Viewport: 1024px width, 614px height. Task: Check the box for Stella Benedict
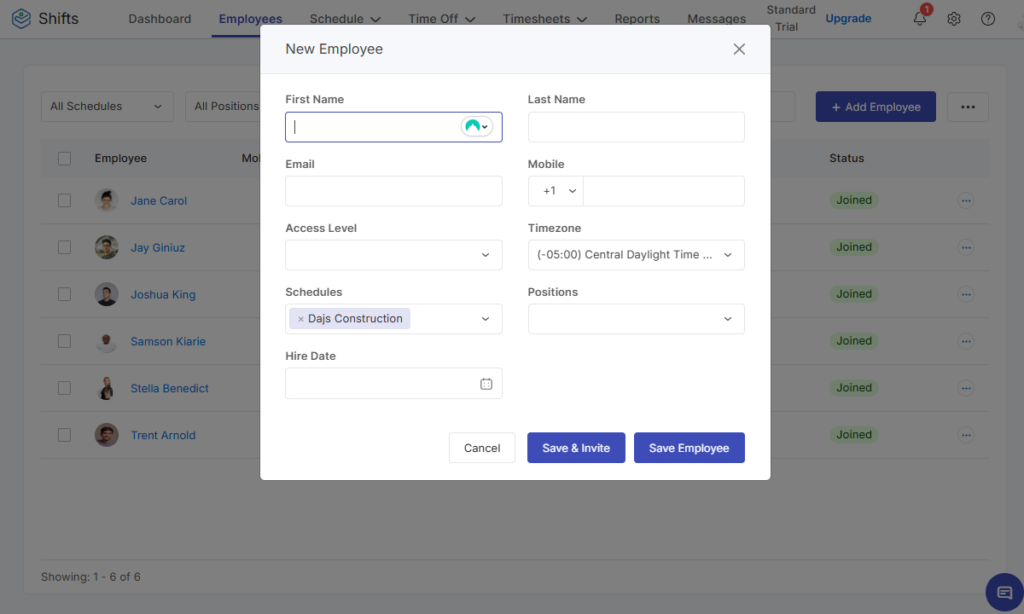click(x=64, y=388)
